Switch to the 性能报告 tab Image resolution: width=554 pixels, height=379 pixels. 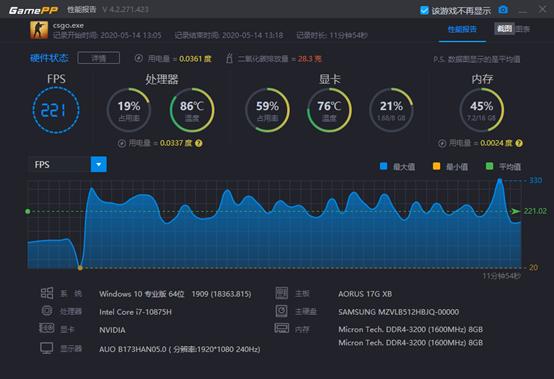point(462,29)
